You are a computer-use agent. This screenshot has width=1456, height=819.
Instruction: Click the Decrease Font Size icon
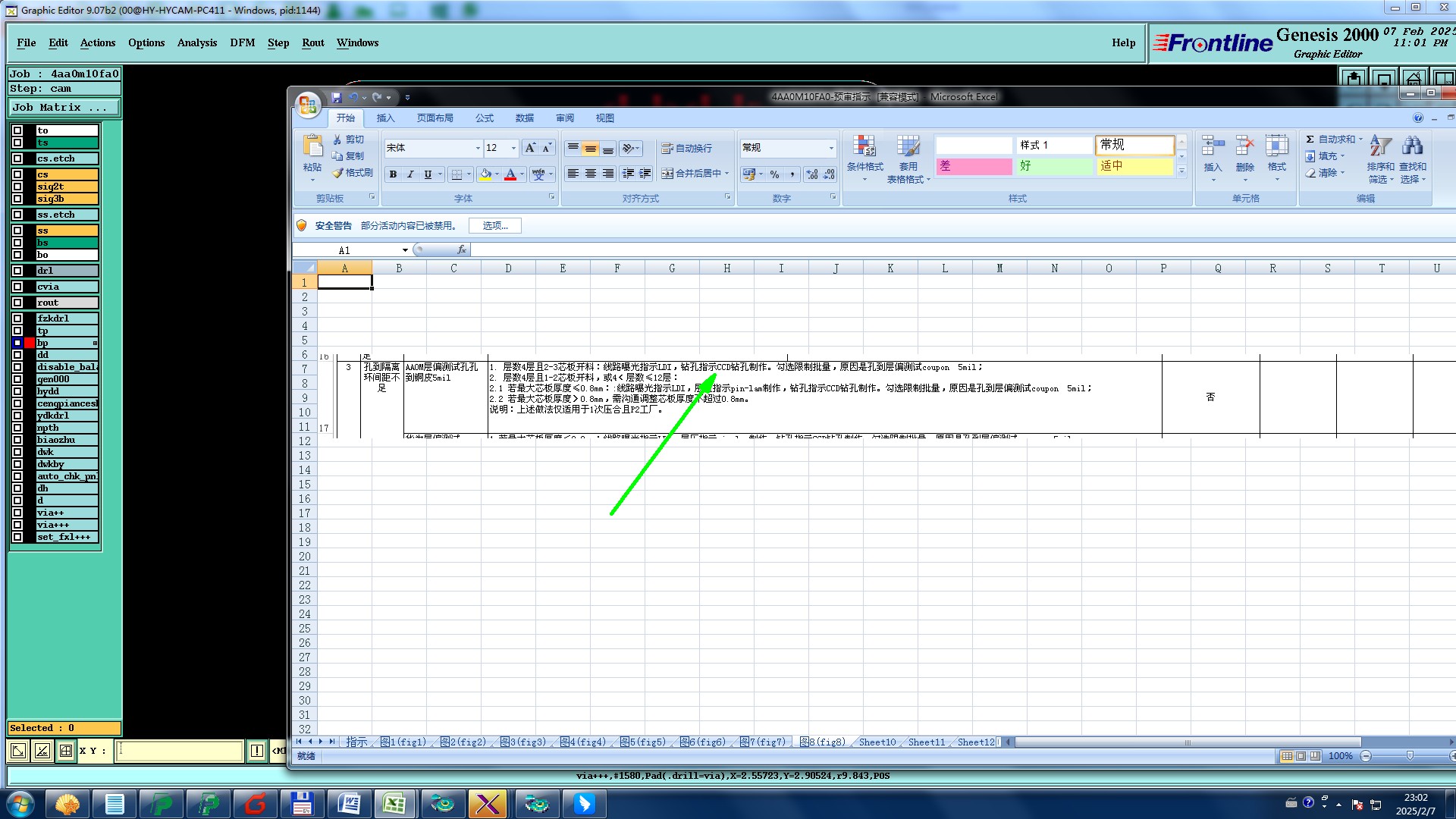(546, 148)
